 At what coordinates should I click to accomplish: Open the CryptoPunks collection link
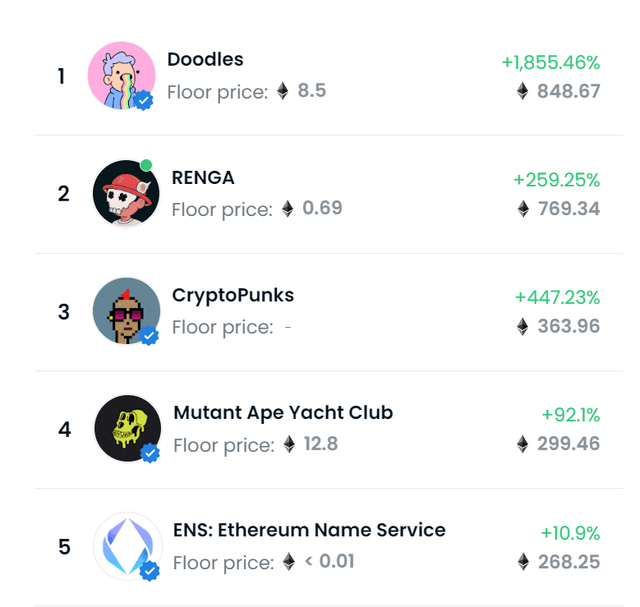[x=233, y=295]
